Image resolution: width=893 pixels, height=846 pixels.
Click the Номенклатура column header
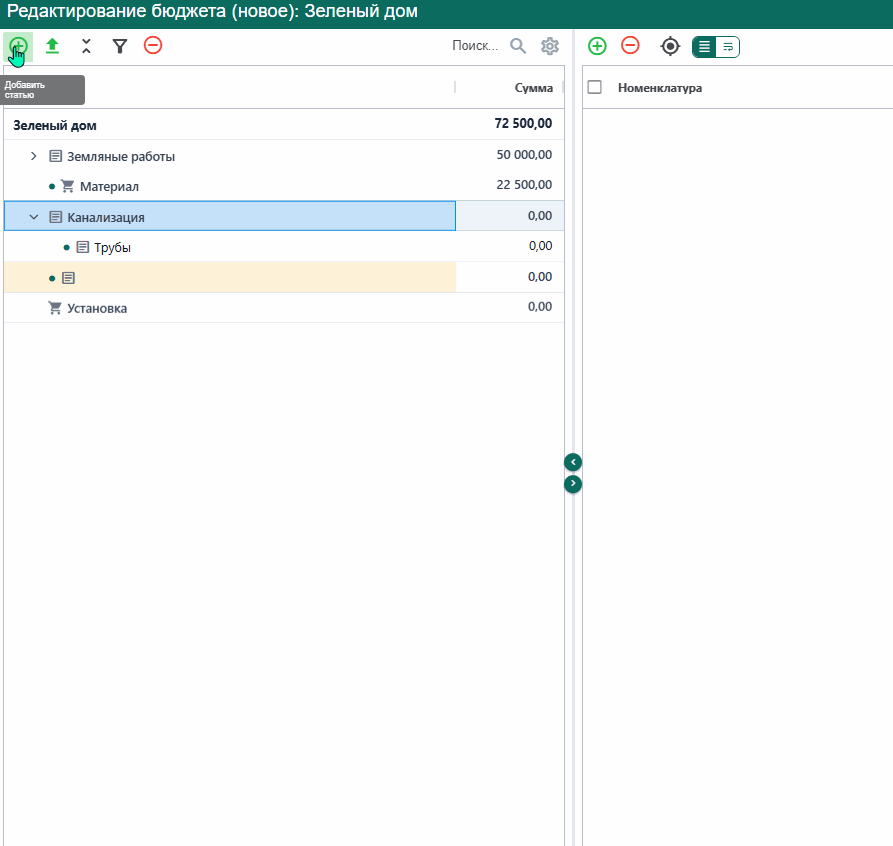pyautogui.click(x=659, y=88)
